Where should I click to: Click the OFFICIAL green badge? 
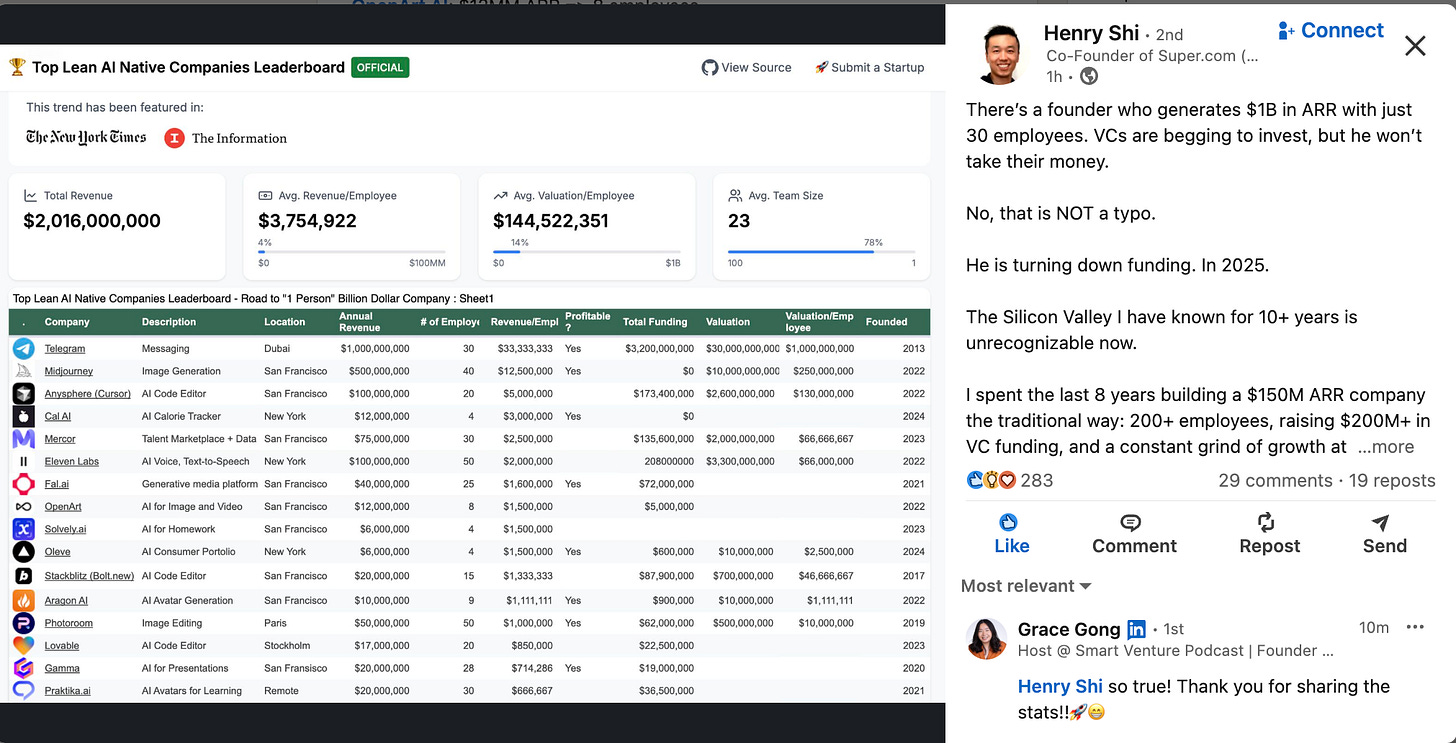(380, 67)
